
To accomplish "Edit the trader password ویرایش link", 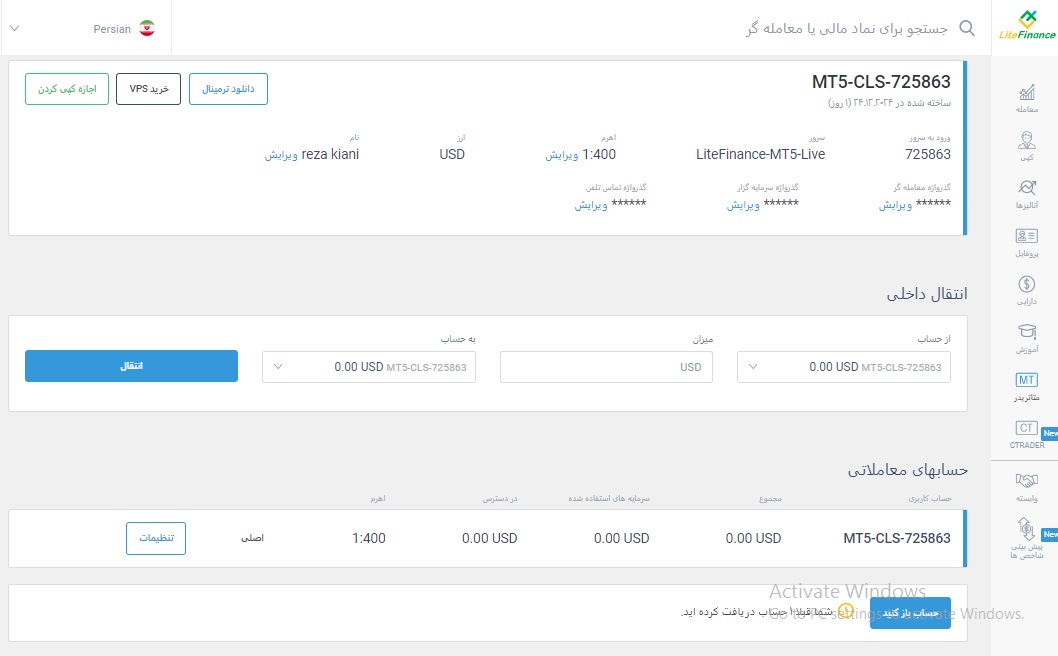I will pyautogui.click(x=895, y=205).
